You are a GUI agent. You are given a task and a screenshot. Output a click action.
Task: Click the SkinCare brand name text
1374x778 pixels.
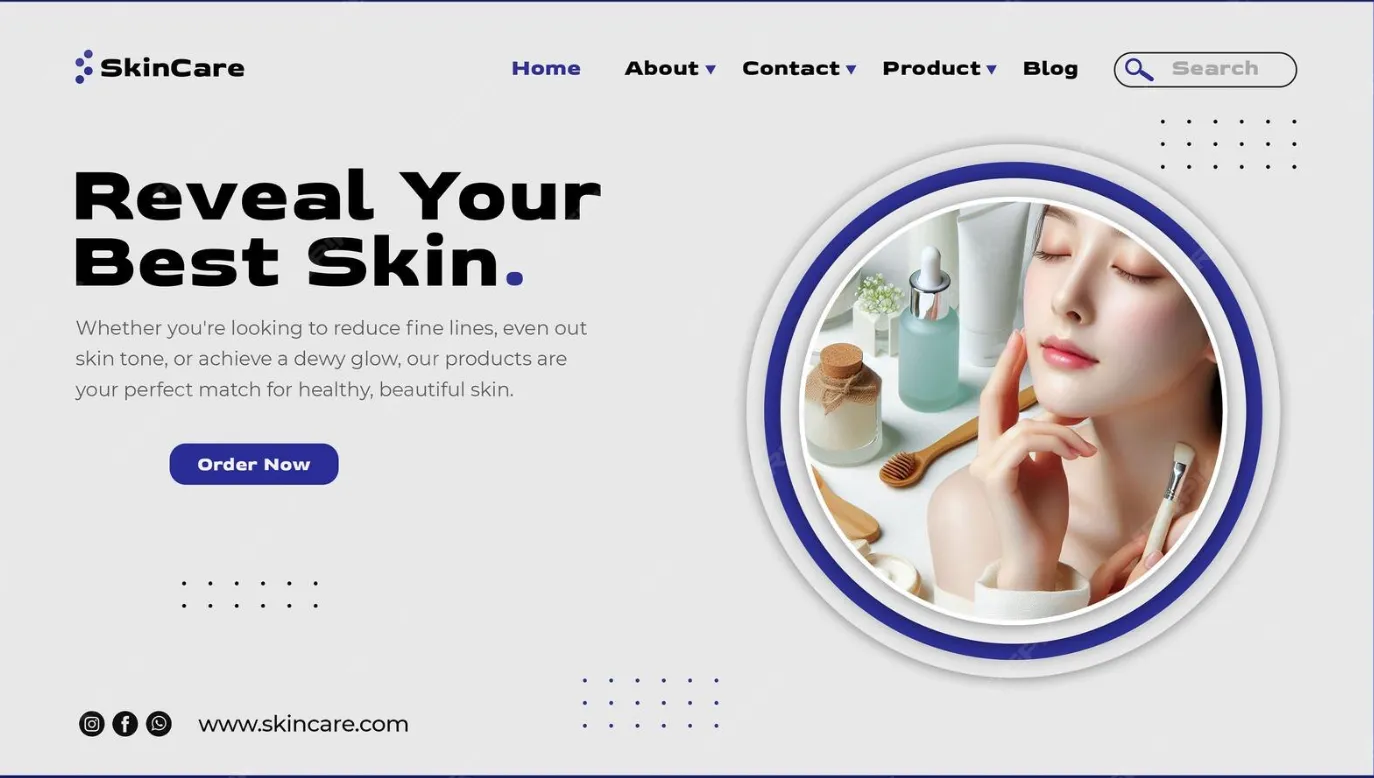[x=172, y=68]
